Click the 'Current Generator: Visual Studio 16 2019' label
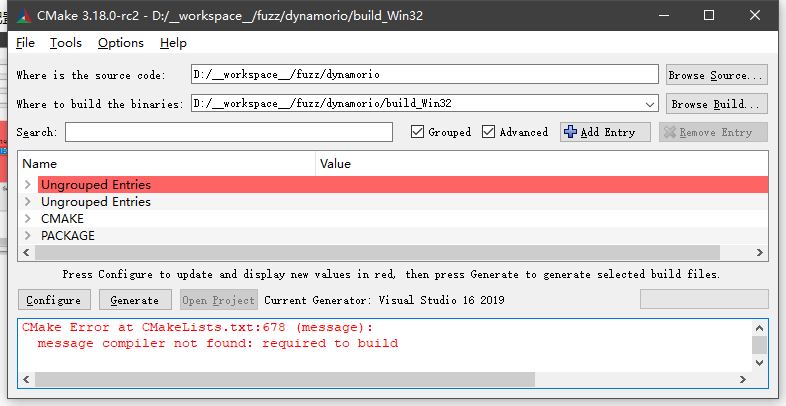786x406 pixels. coord(384,300)
